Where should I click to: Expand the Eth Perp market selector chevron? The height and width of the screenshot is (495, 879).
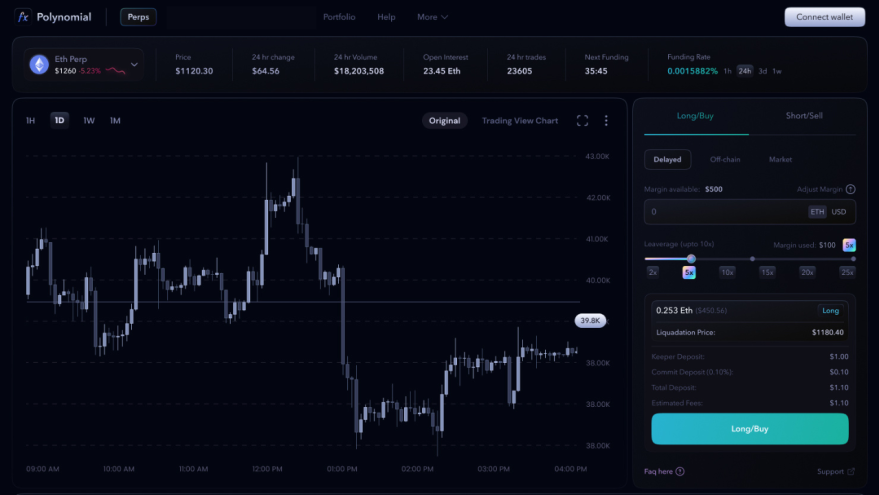[x=134, y=64]
